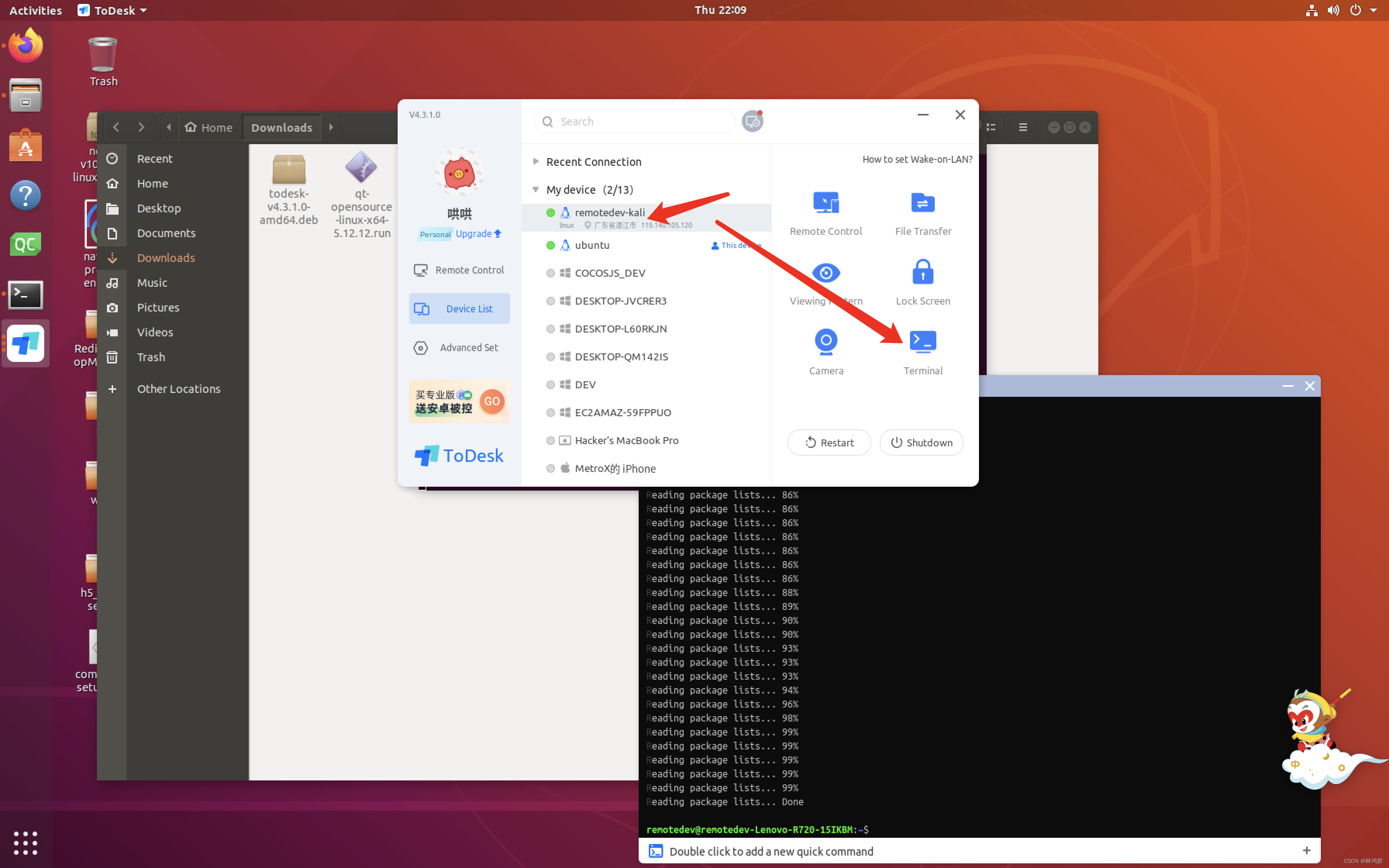The width and height of the screenshot is (1389, 868).
Task: Select Hacker's MacBook Pro device
Action: point(625,440)
